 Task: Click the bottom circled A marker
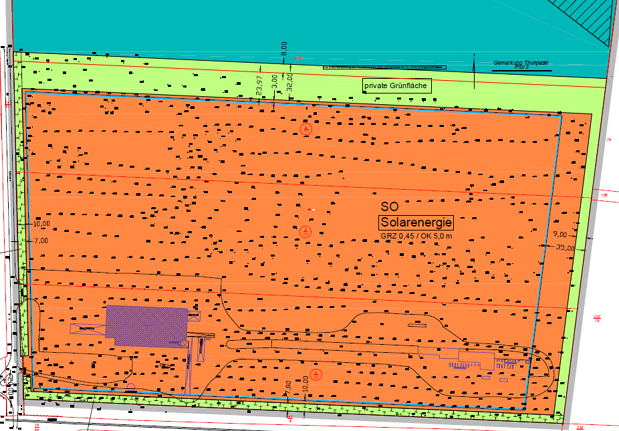pyautogui.click(x=315, y=375)
